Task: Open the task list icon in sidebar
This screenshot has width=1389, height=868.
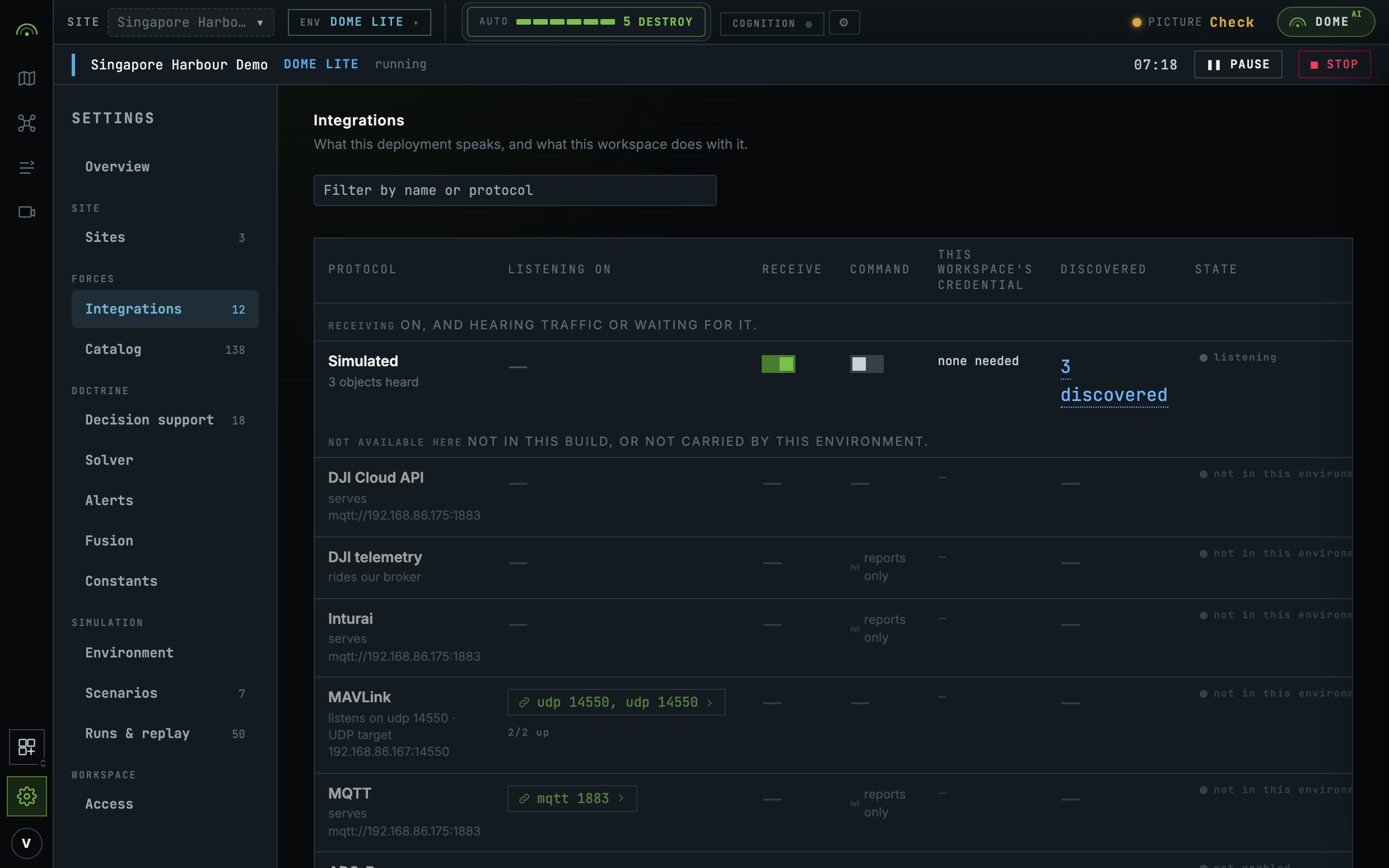Action: pyautogui.click(x=26, y=167)
